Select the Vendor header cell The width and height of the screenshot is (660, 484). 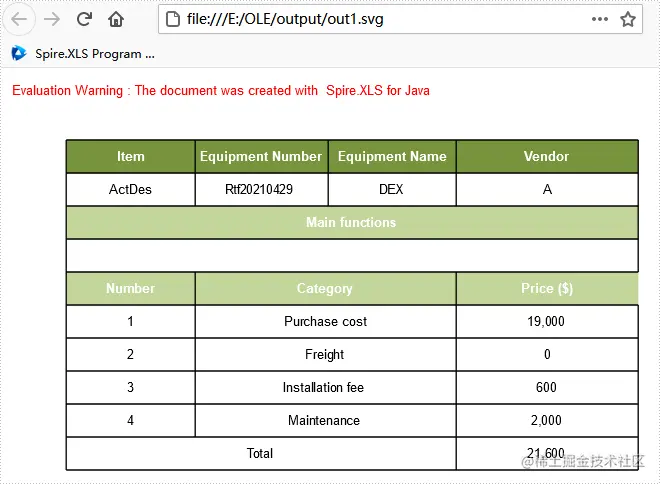[547, 157]
